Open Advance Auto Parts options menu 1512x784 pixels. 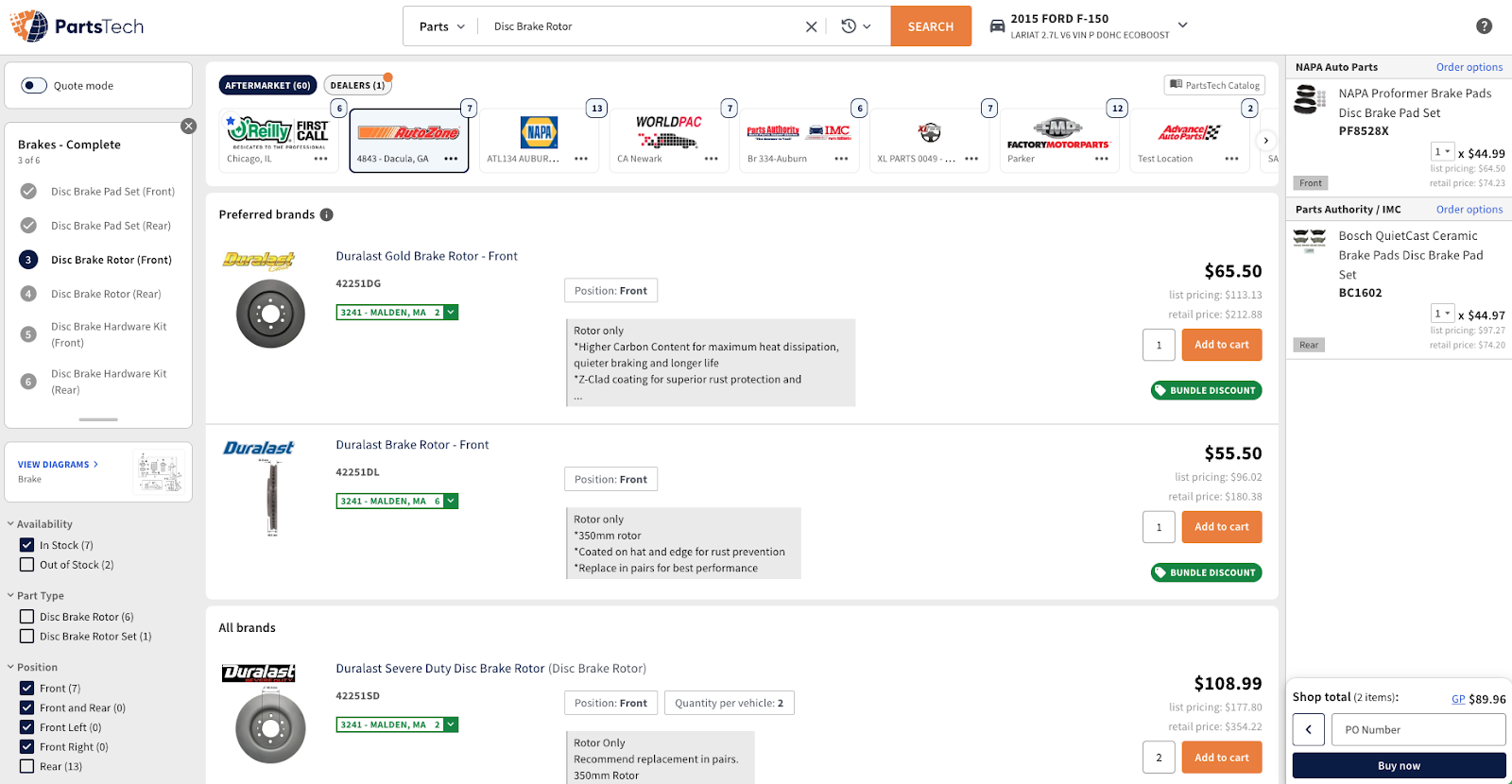coord(1231,159)
